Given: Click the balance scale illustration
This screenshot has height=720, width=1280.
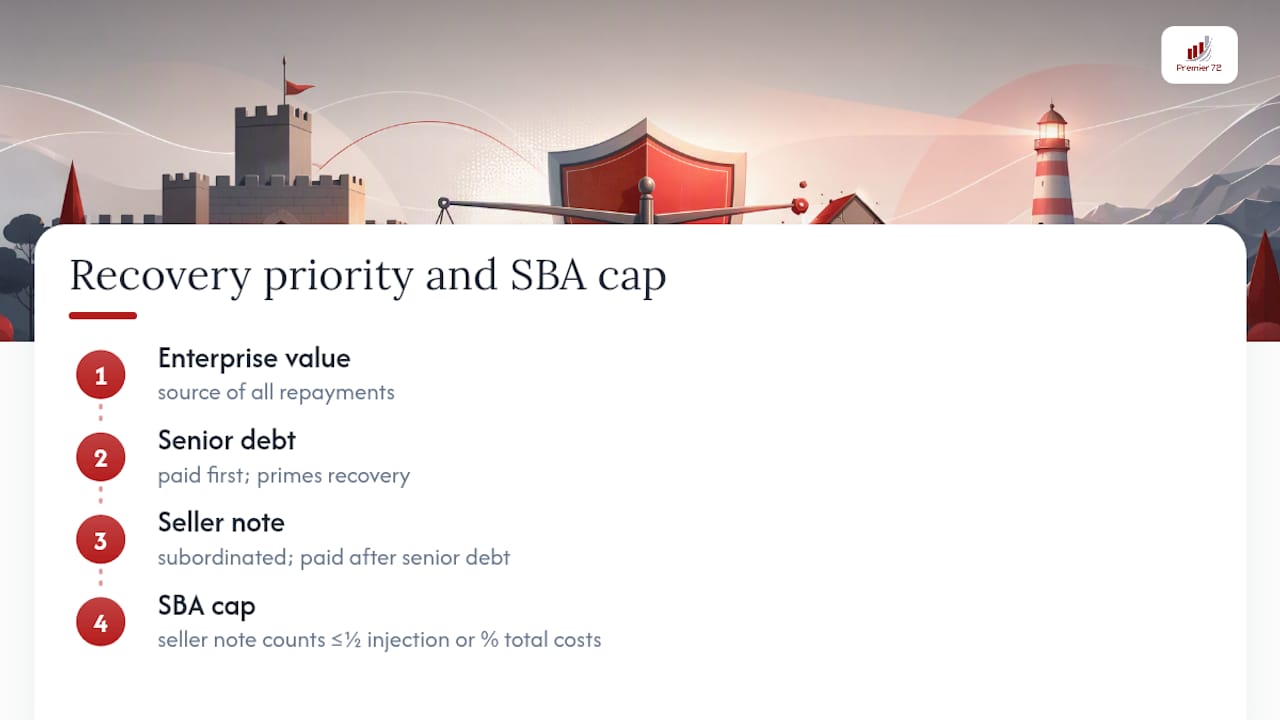Looking at the screenshot, I should pos(622,203).
